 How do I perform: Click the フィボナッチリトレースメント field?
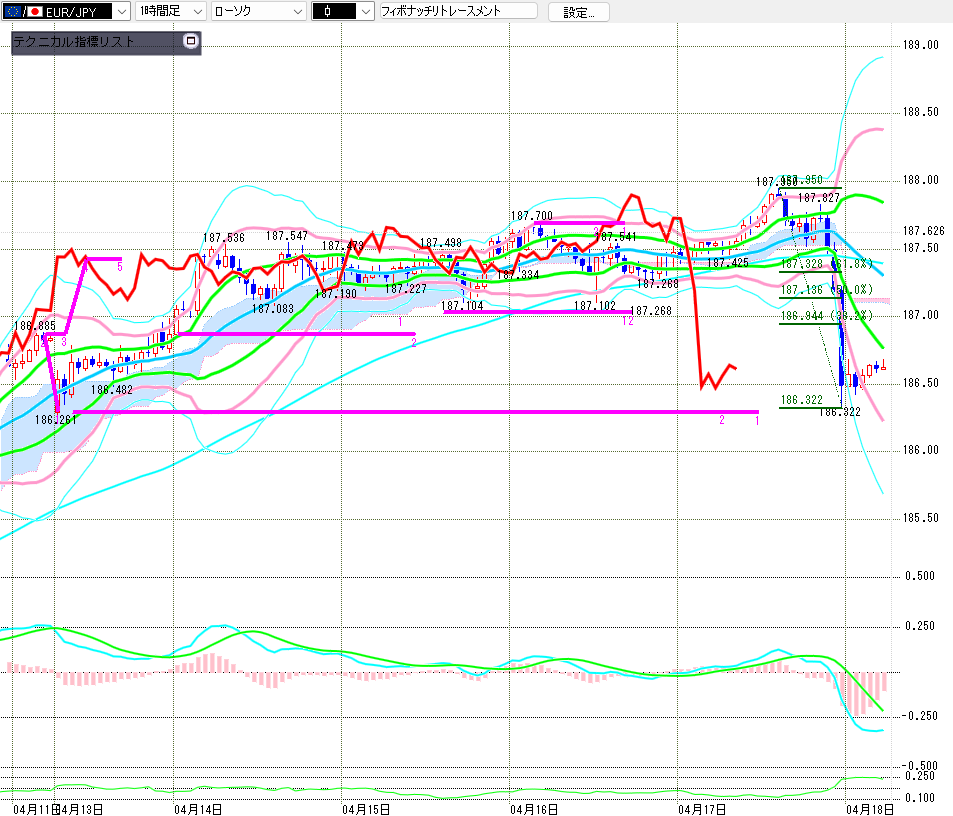coord(456,12)
